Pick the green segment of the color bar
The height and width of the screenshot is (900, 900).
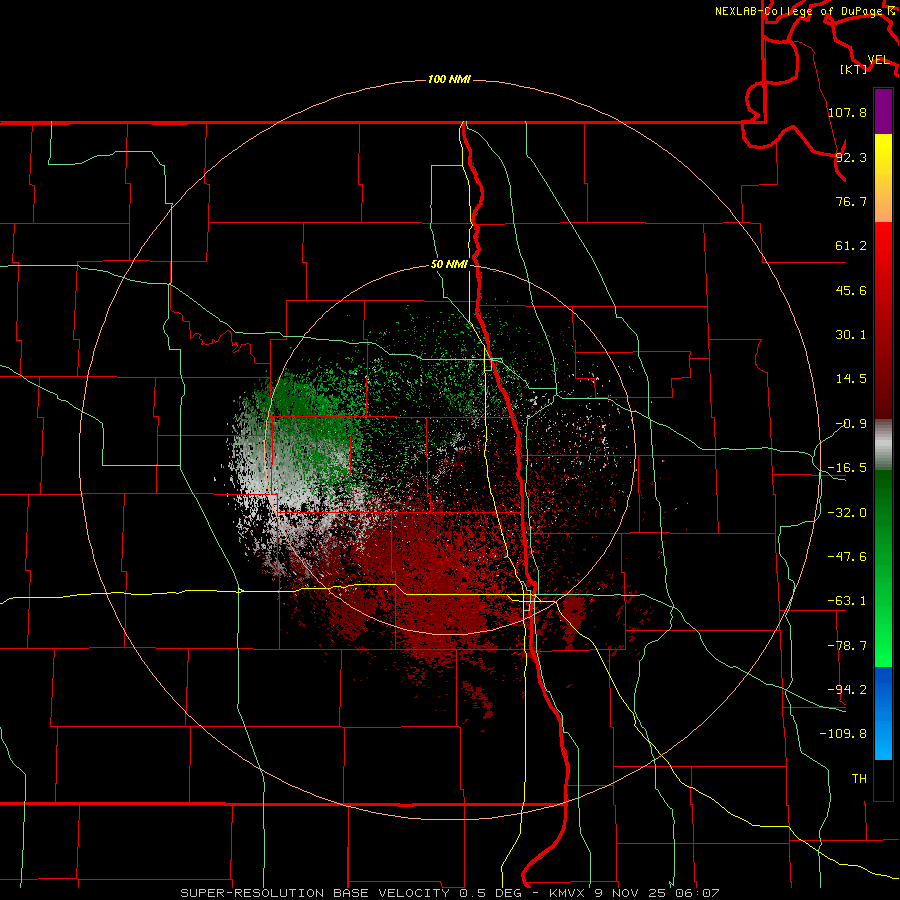(x=883, y=568)
